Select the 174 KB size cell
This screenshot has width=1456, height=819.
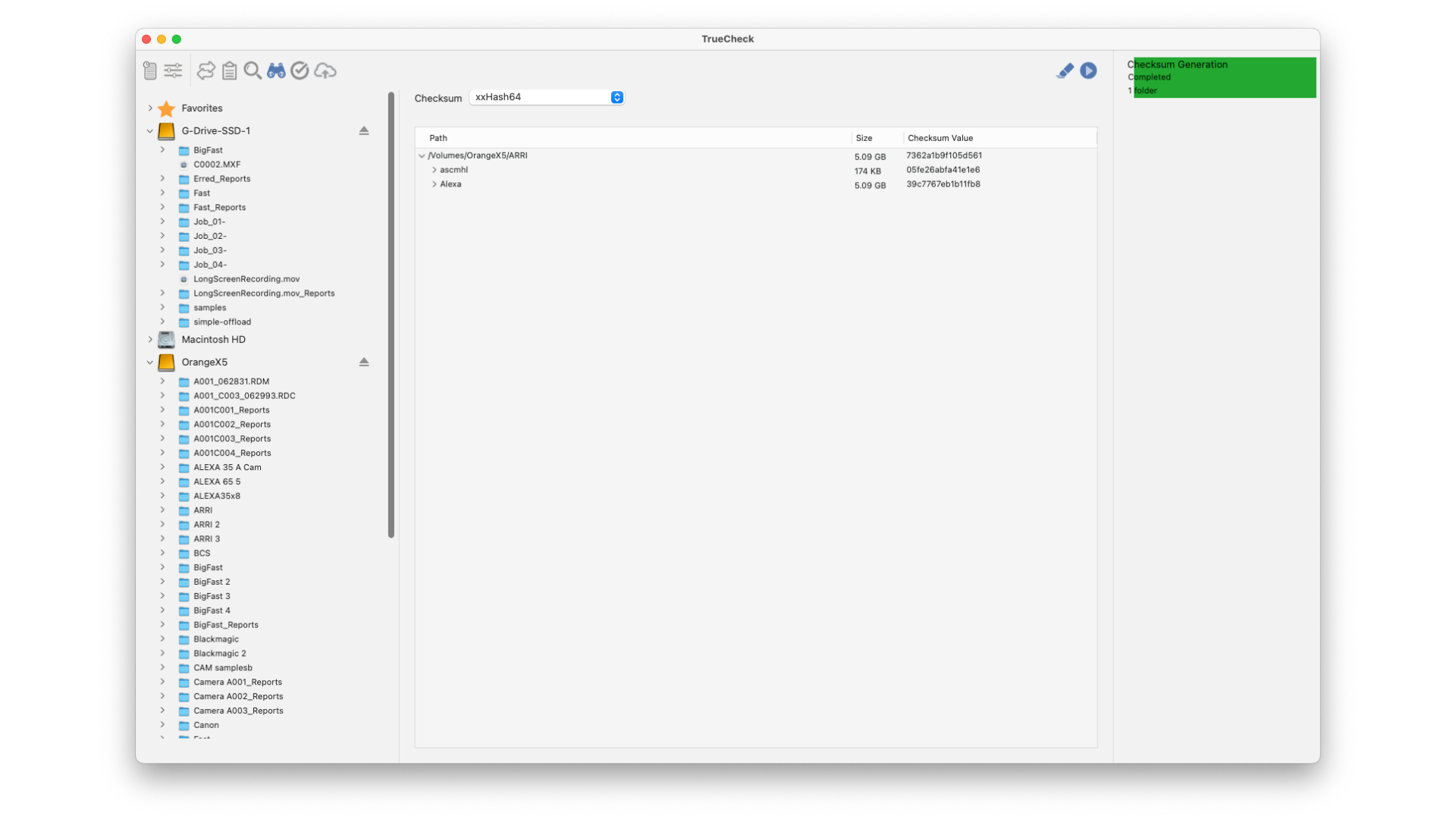pyautogui.click(x=868, y=171)
